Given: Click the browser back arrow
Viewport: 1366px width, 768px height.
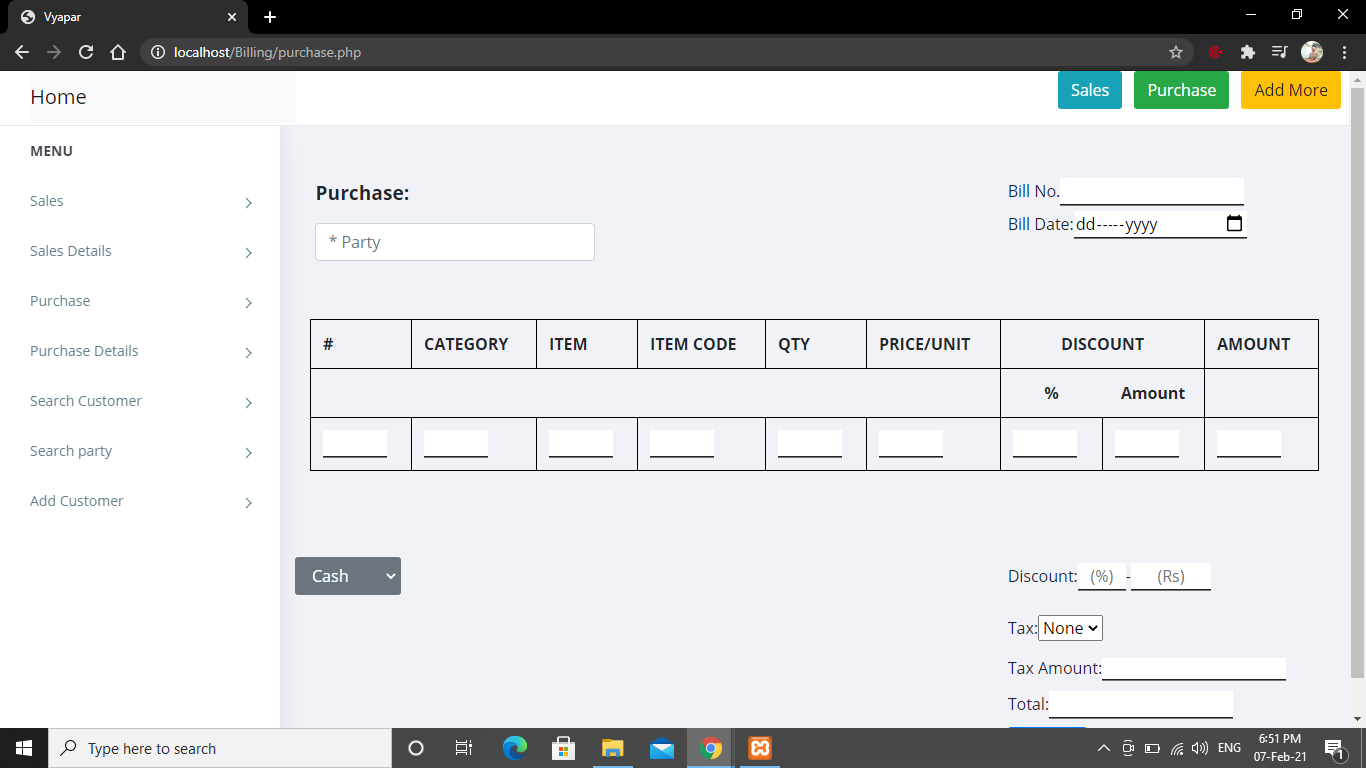Looking at the screenshot, I should tap(22, 52).
